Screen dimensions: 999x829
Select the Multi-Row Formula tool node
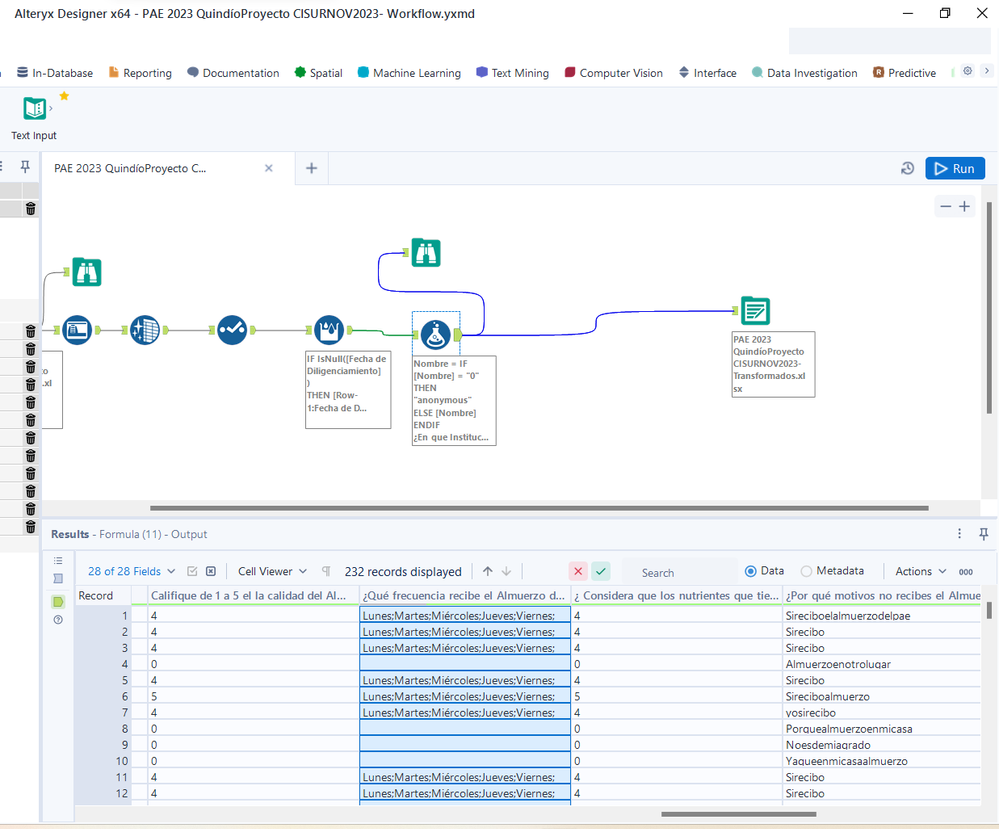329,329
